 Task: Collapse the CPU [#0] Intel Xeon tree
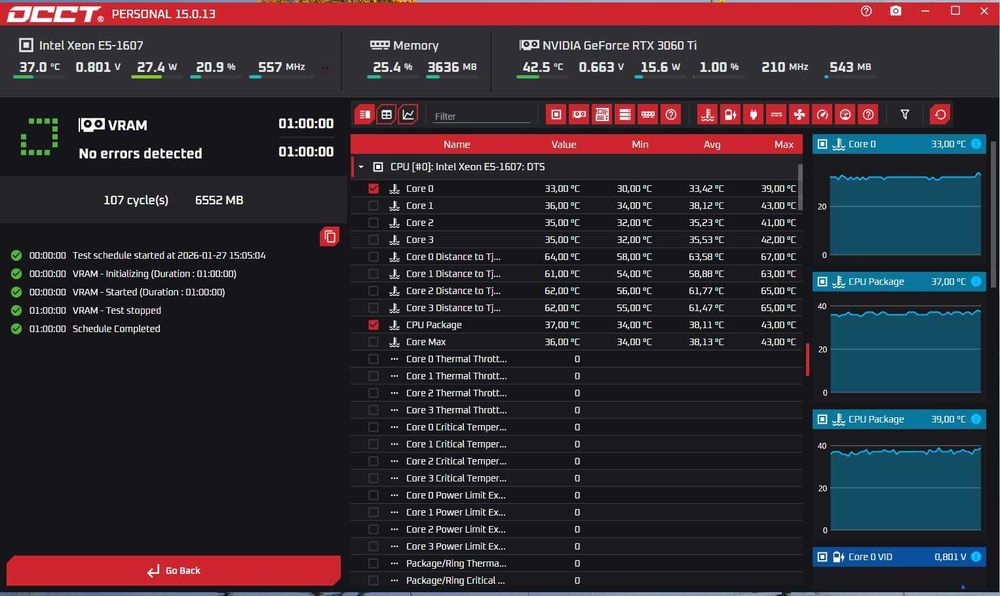(361, 167)
